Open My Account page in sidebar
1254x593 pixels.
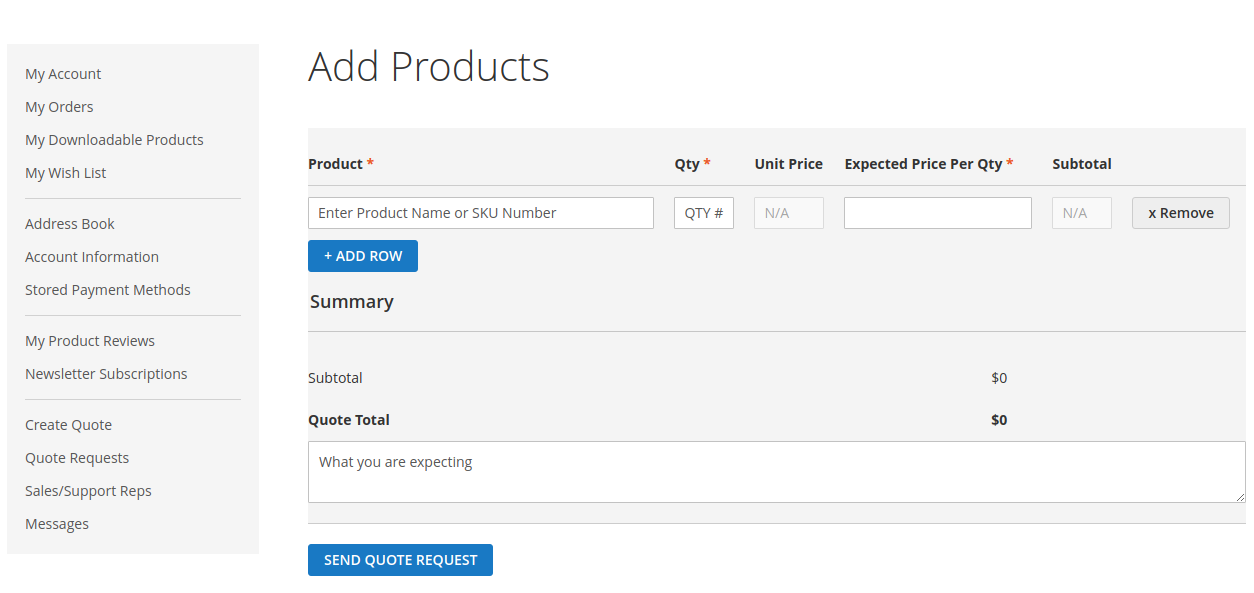63,74
